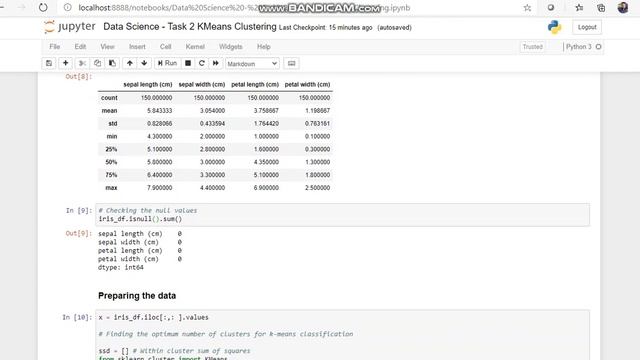
Task: Click Python 3 kernel status indicator circle
Action: pyautogui.click(x=598, y=47)
